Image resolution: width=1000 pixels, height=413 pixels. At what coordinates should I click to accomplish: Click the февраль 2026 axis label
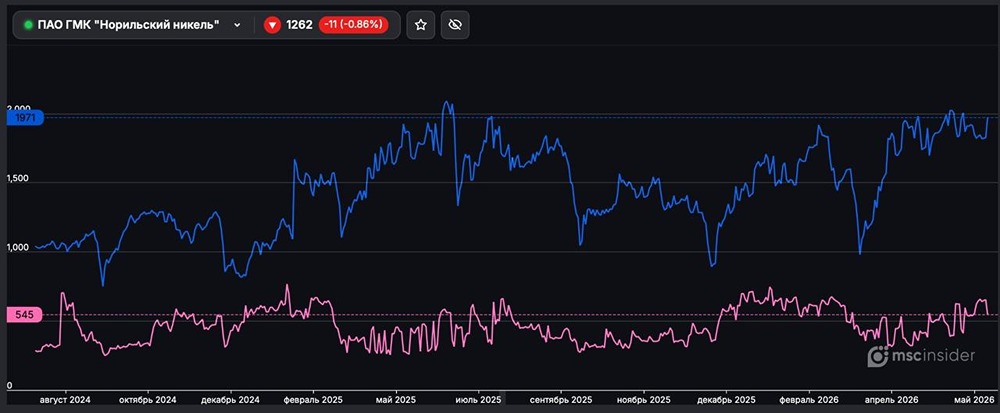tap(809, 400)
